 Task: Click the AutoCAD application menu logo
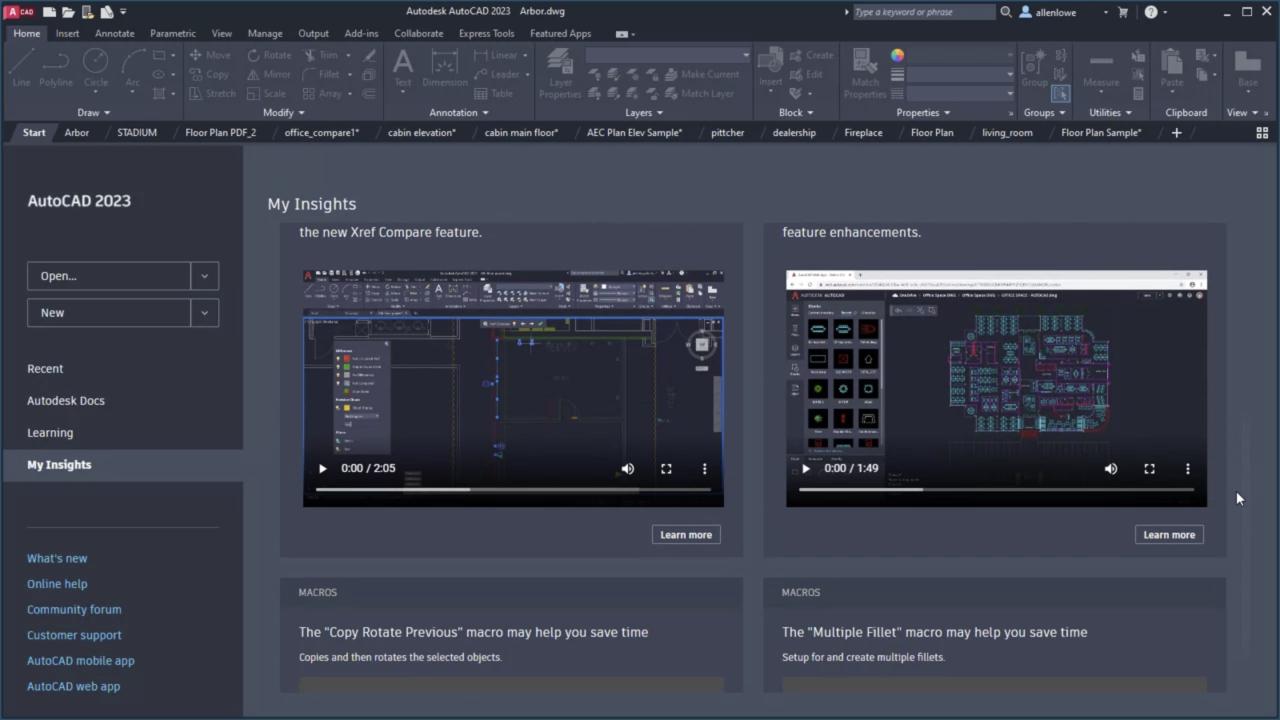coord(20,12)
